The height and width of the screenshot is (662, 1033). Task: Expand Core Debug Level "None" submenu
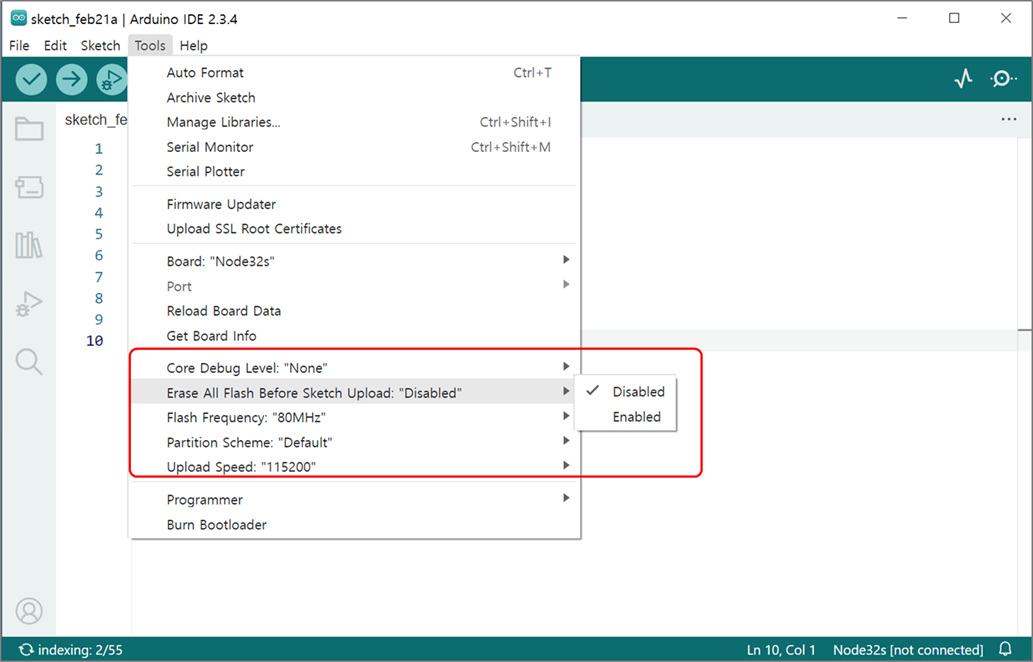(x=356, y=368)
